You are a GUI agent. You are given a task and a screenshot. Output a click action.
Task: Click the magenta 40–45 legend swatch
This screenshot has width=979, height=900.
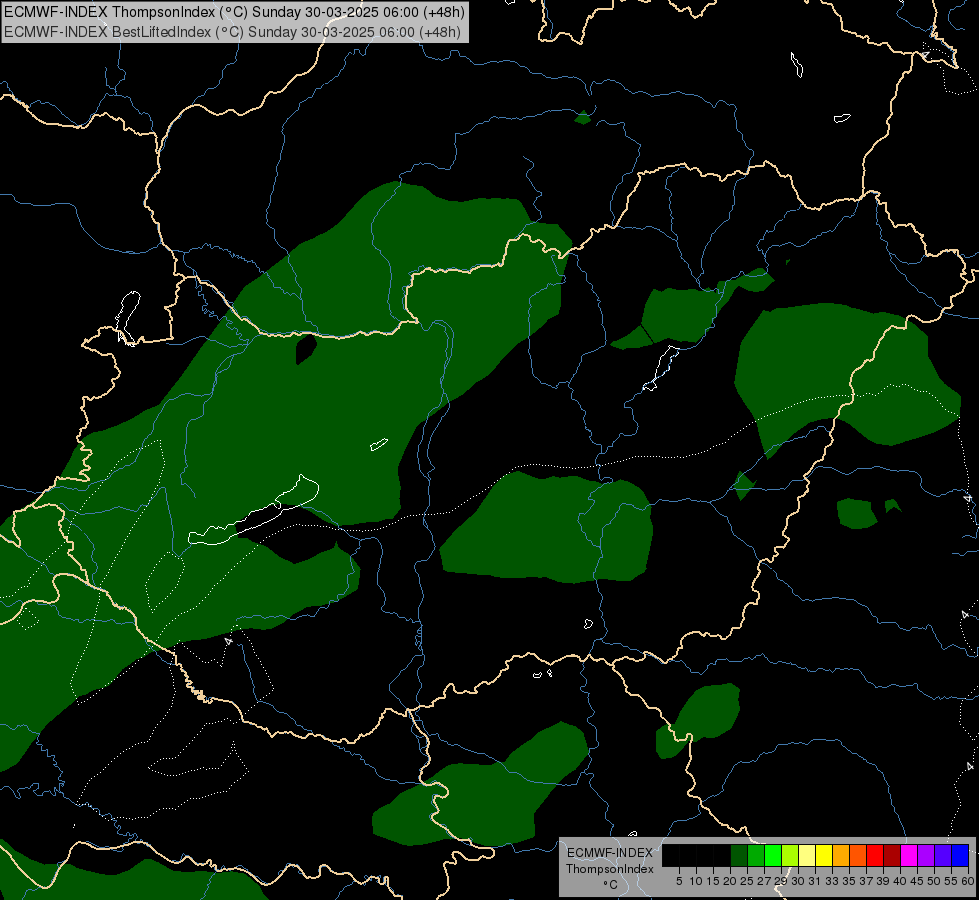pos(909,855)
